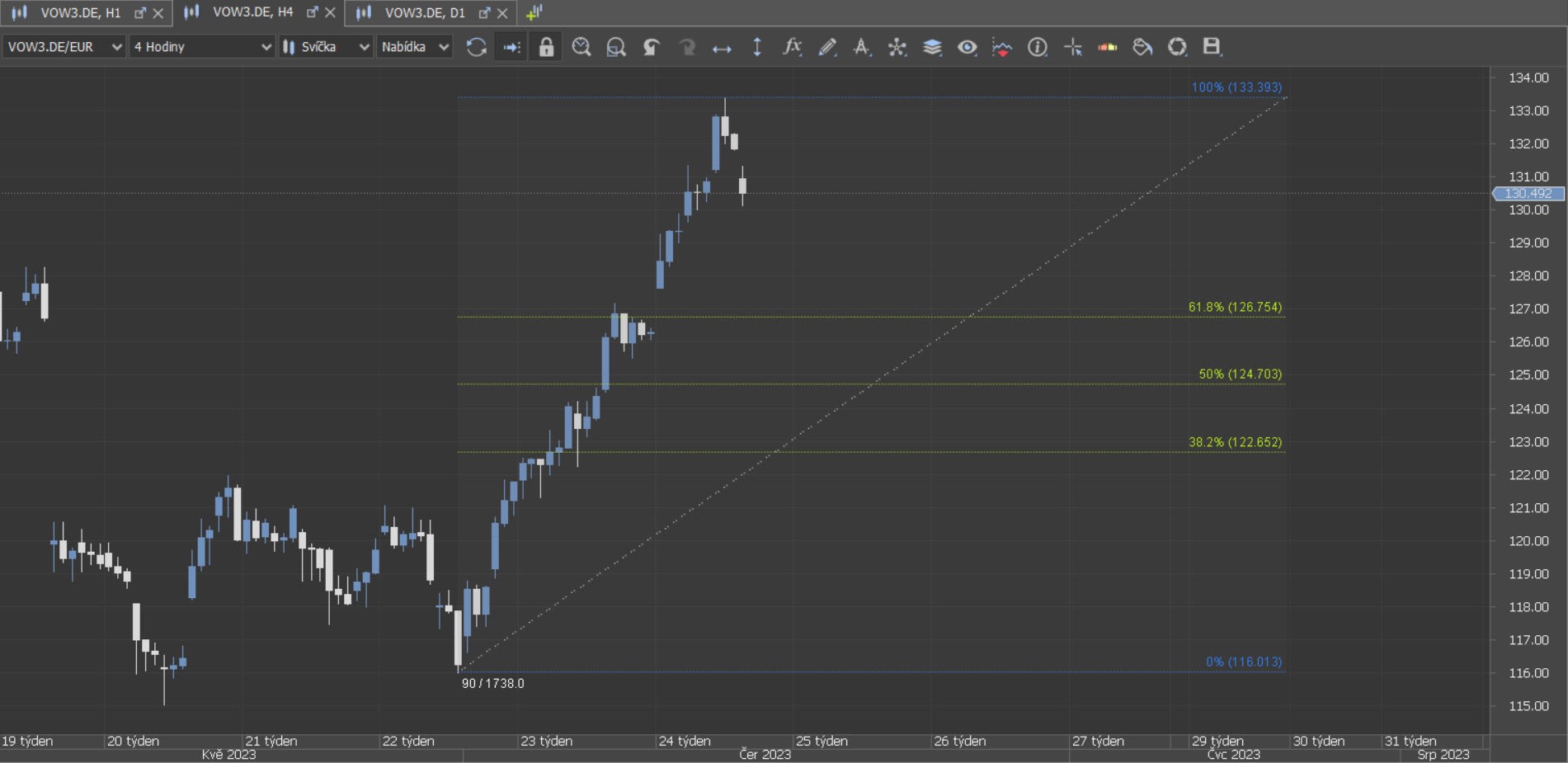This screenshot has width=1568, height=763.
Task: Click the refresh chart icon
Action: coord(476,47)
